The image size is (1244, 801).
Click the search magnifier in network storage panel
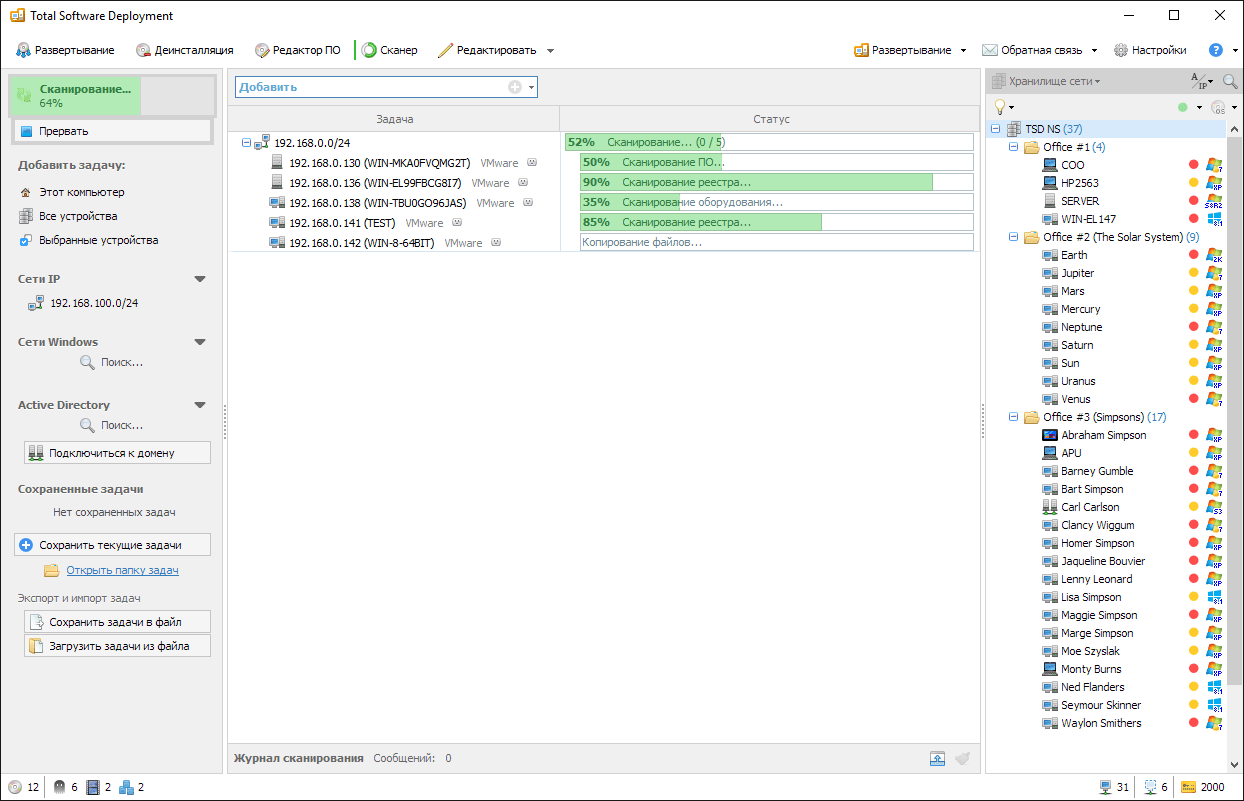(x=1230, y=81)
